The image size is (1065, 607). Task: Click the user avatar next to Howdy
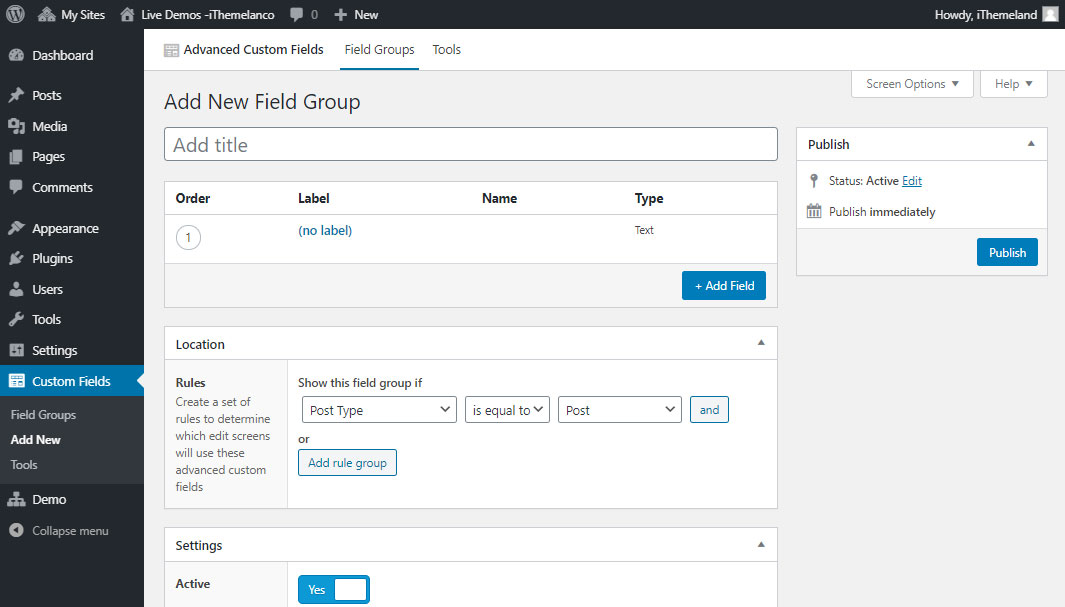pyautogui.click(x=1050, y=14)
